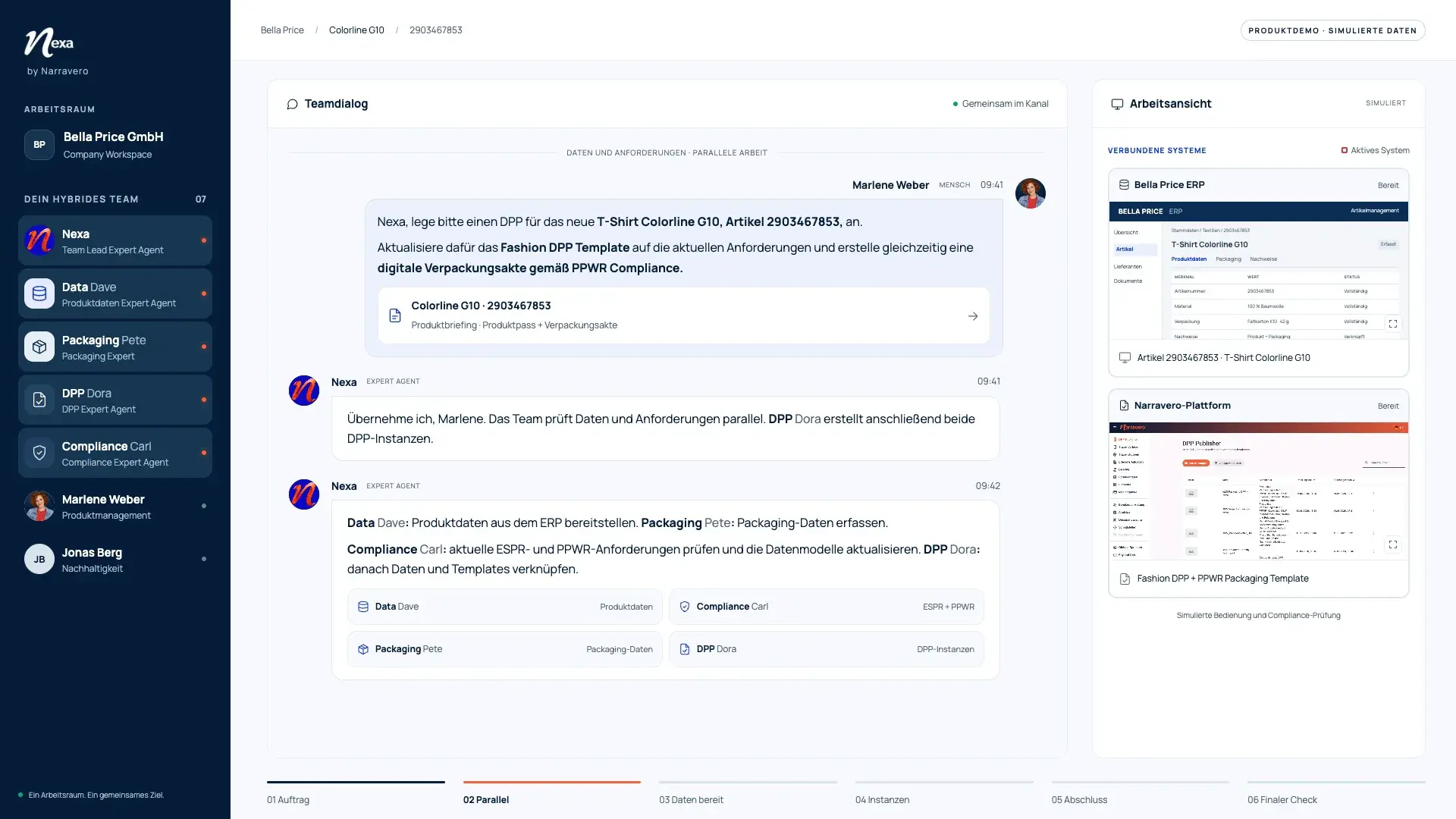Screen dimensions: 1456x819
Task: Select Nexa Team Lead avatar in team list
Action: click(x=39, y=241)
